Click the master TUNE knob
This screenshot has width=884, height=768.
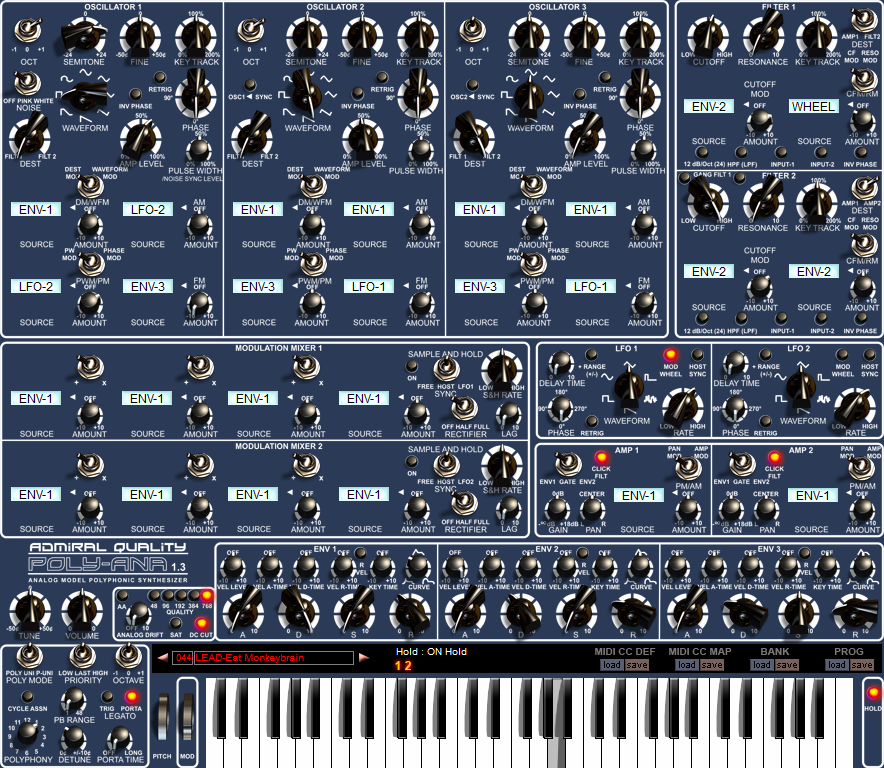tap(30, 611)
